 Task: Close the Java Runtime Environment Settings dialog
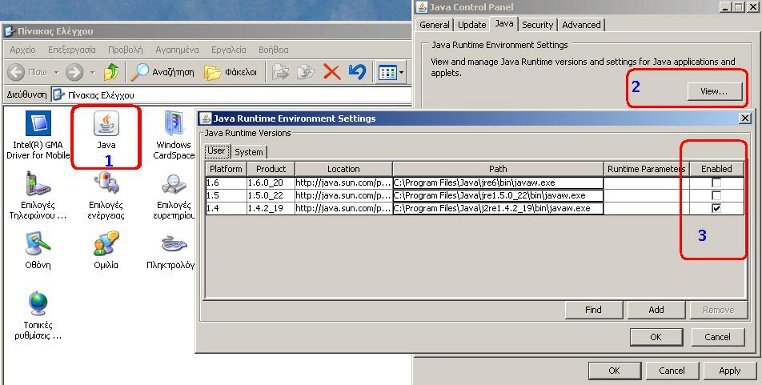tap(745, 118)
